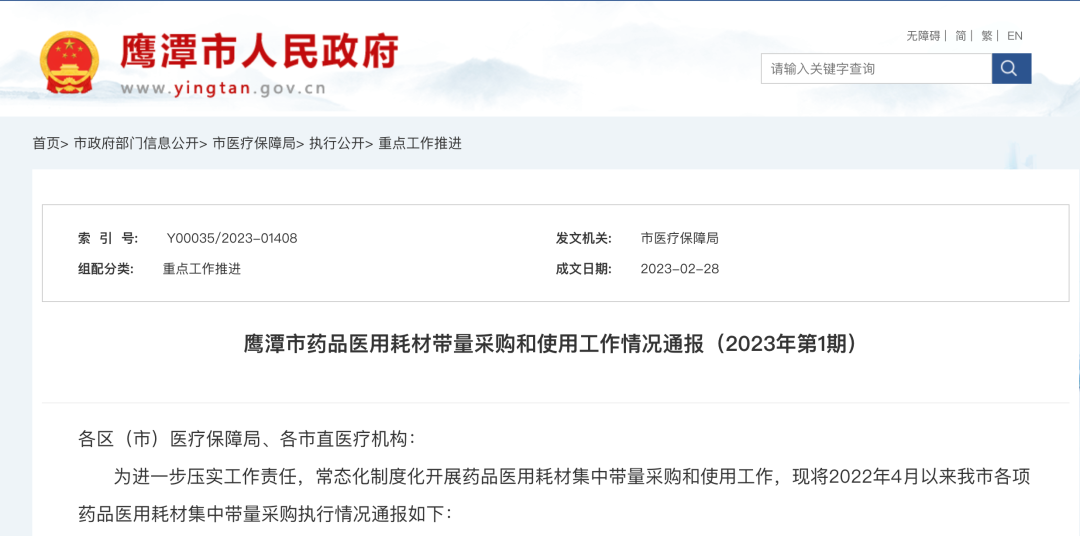This screenshot has height=536, width=1080.
Task: Focus the 请输入关键字查询 search box
Action: pos(876,68)
